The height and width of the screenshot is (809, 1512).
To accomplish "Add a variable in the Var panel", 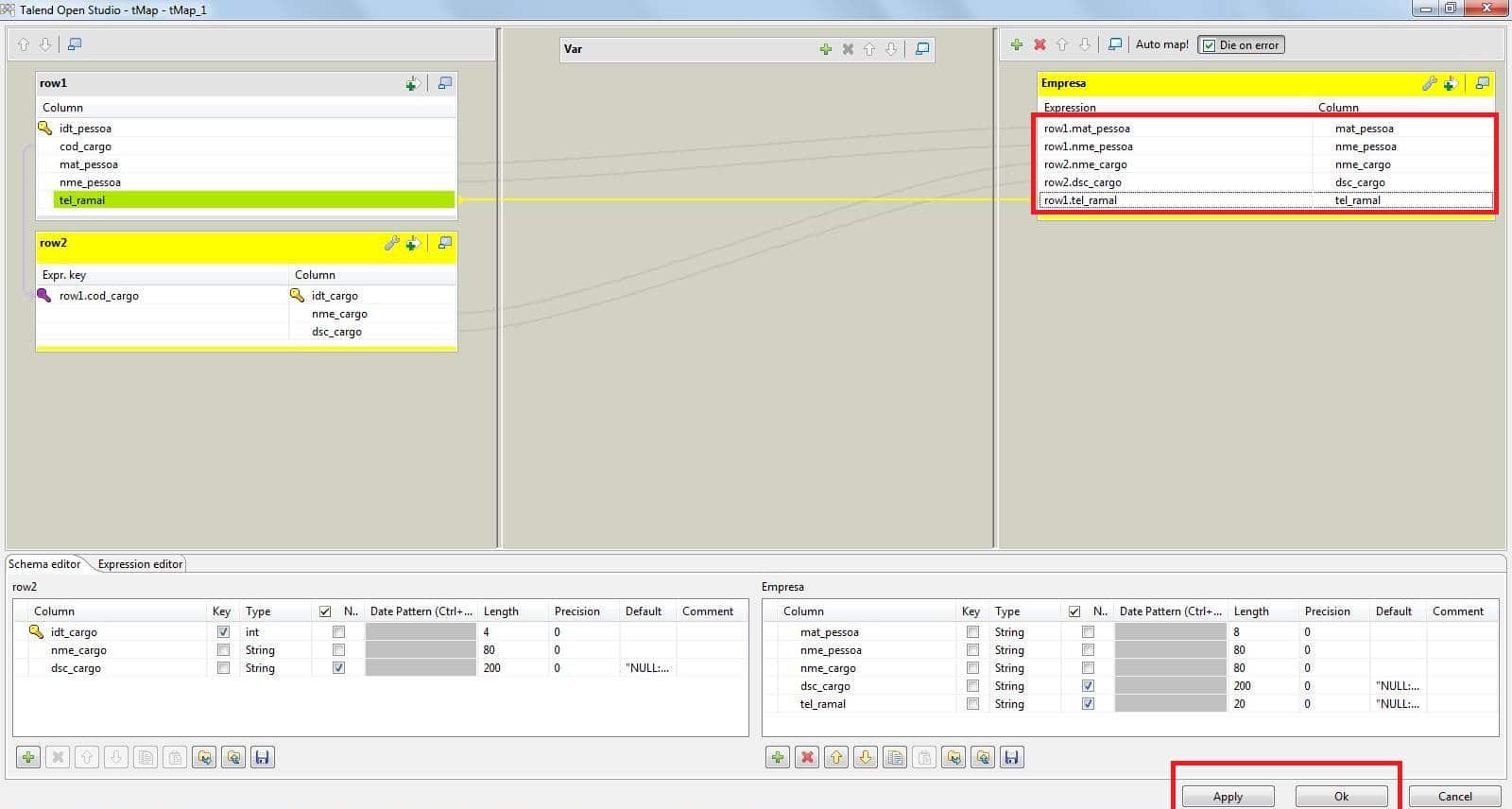I will (825, 49).
